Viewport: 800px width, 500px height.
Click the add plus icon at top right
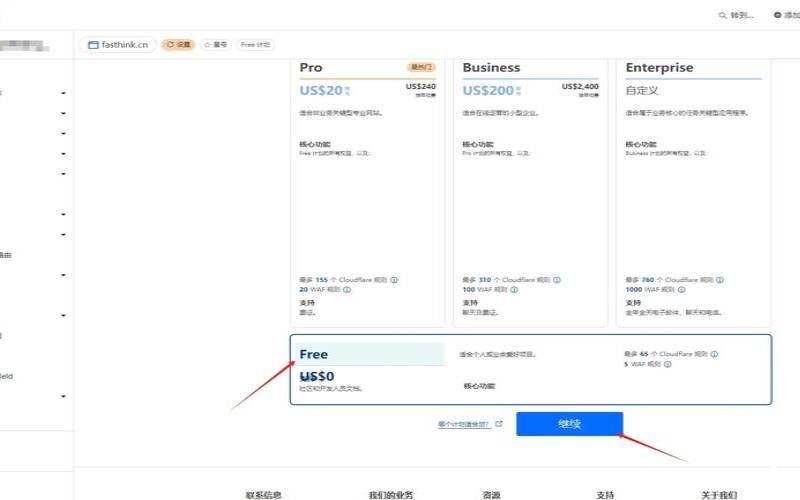tap(778, 15)
